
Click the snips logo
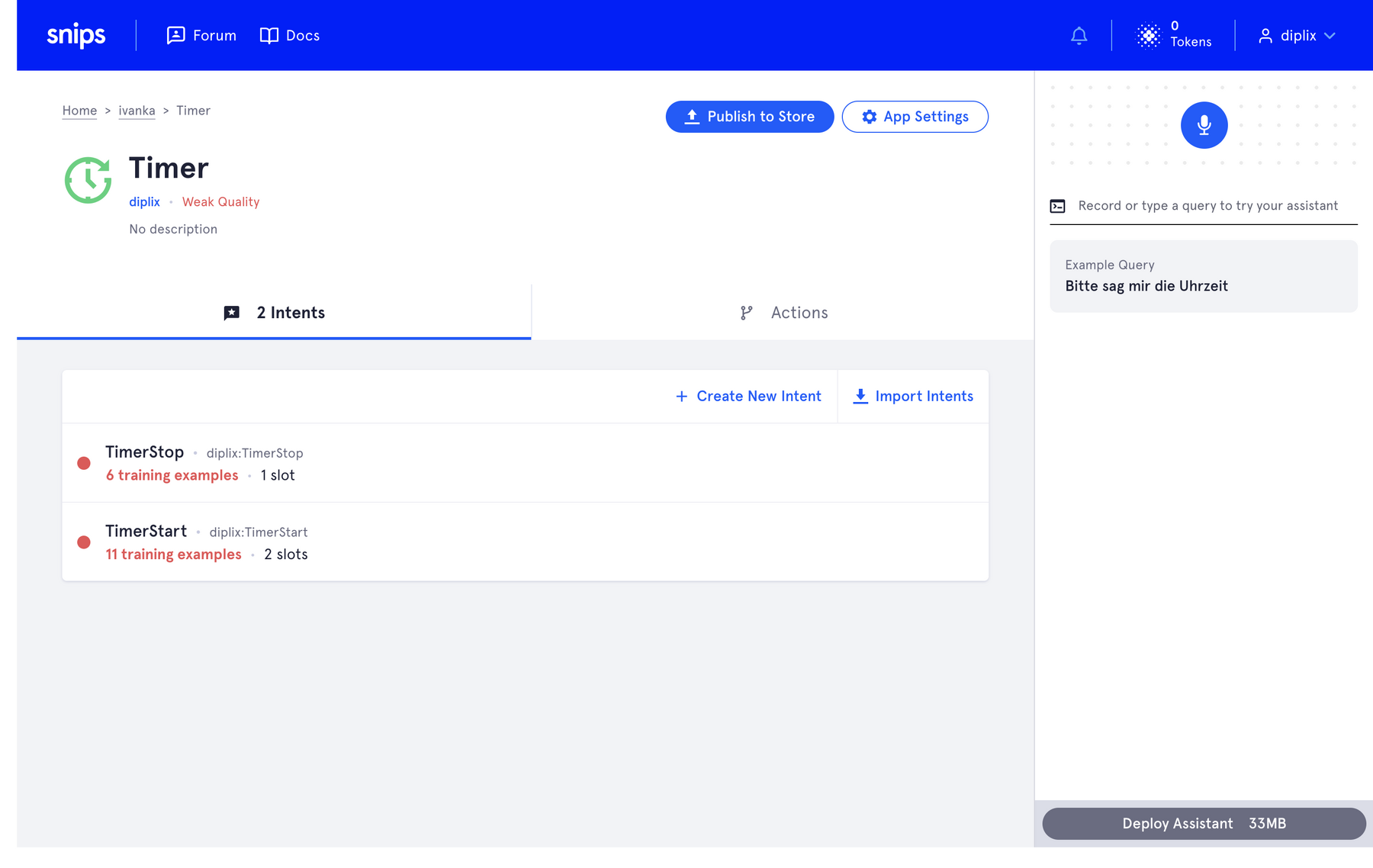pos(76,35)
